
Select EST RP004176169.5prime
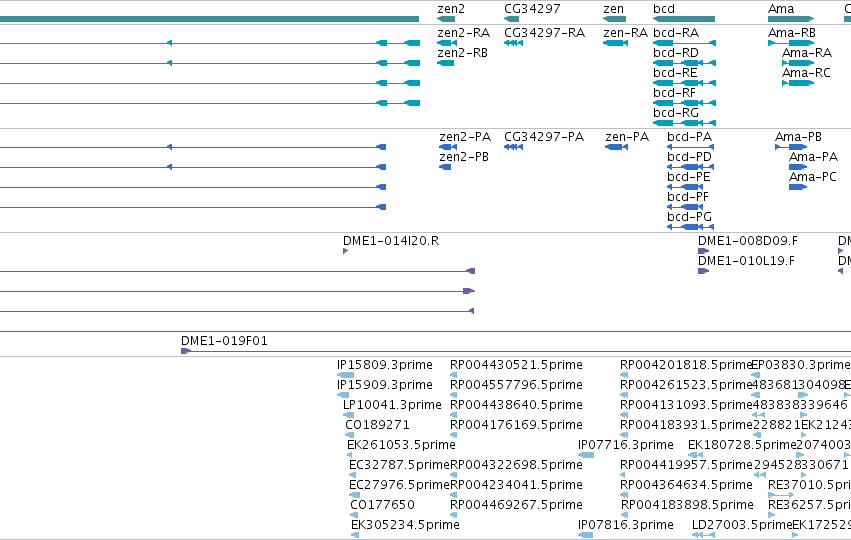(454, 435)
